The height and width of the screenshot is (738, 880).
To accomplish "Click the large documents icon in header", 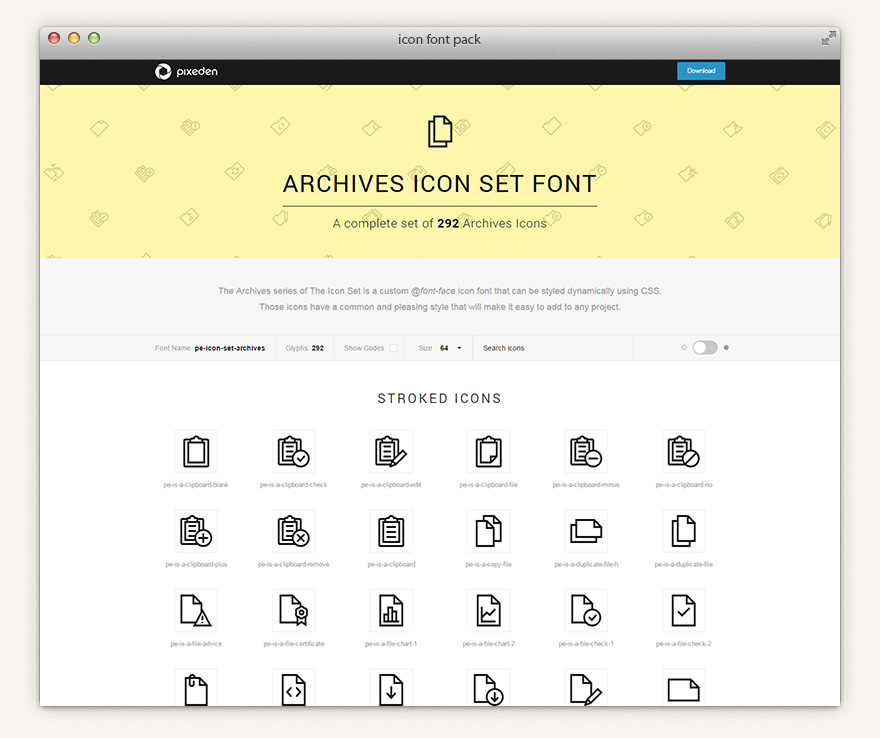I will point(440,132).
